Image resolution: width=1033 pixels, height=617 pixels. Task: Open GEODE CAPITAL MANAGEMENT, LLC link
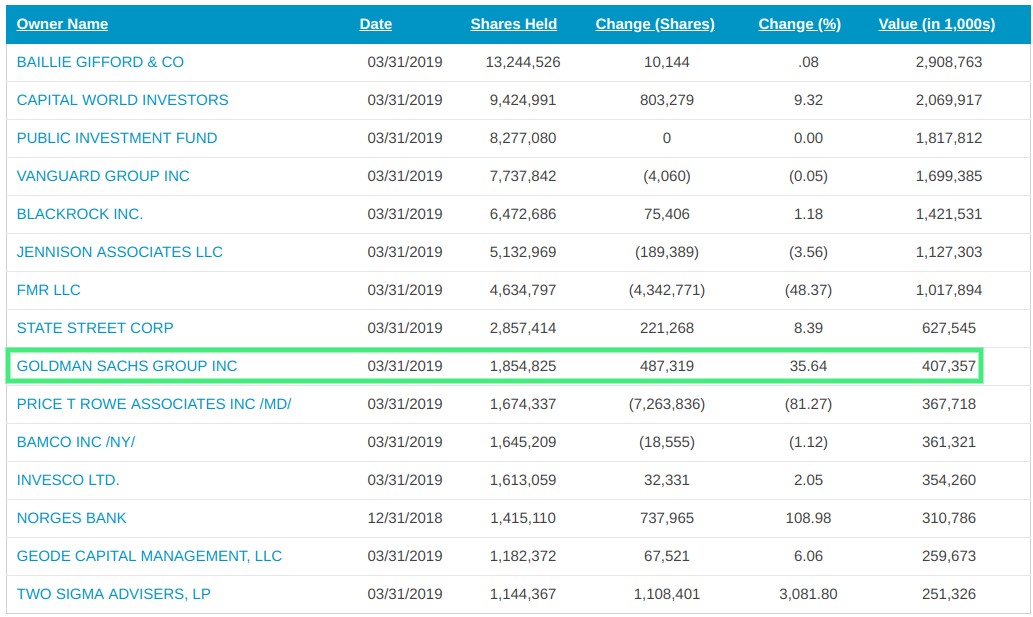pyautogui.click(x=149, y=556)
